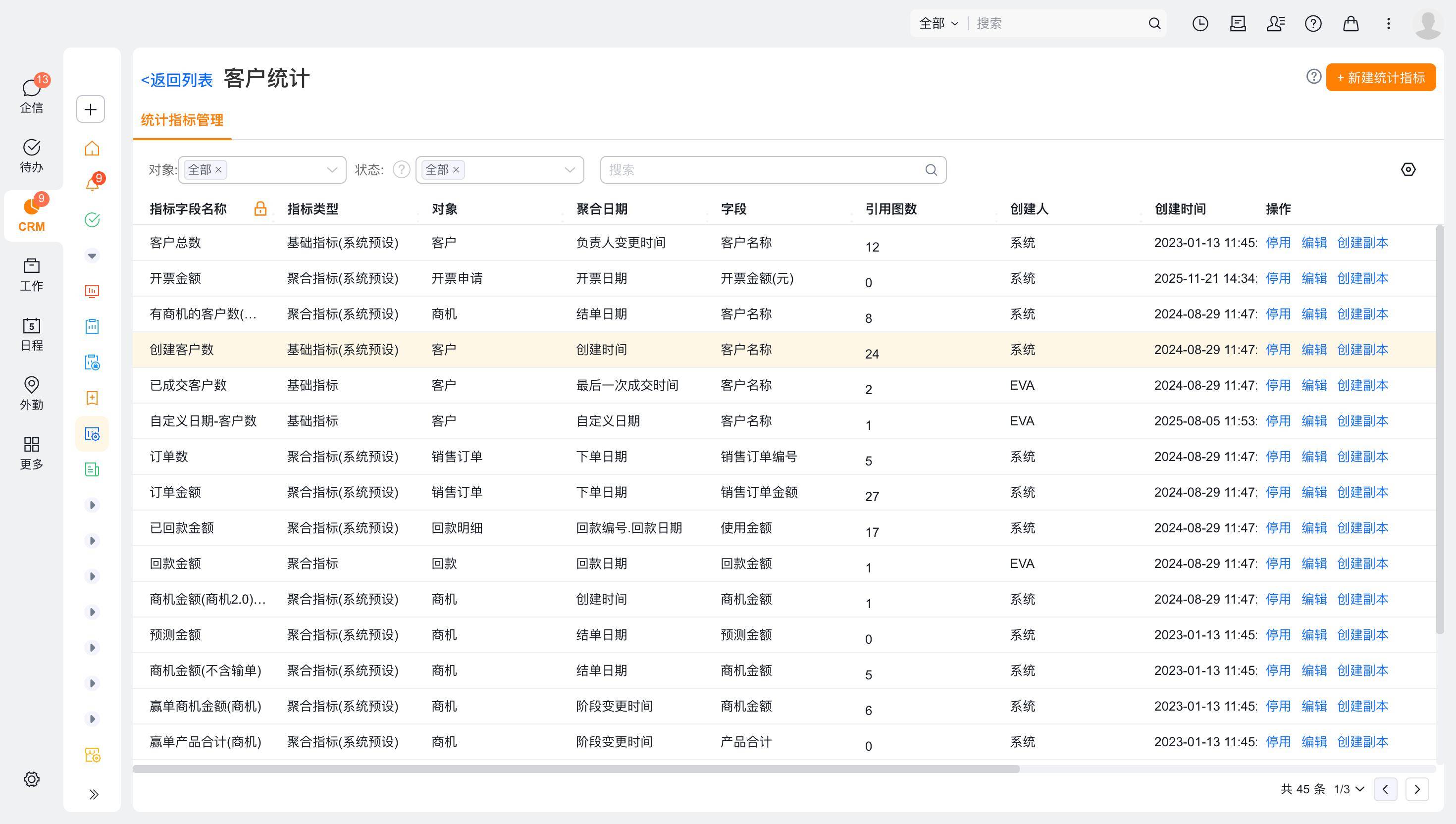Open the three-dot more menu in top bar

[1388, 23]
